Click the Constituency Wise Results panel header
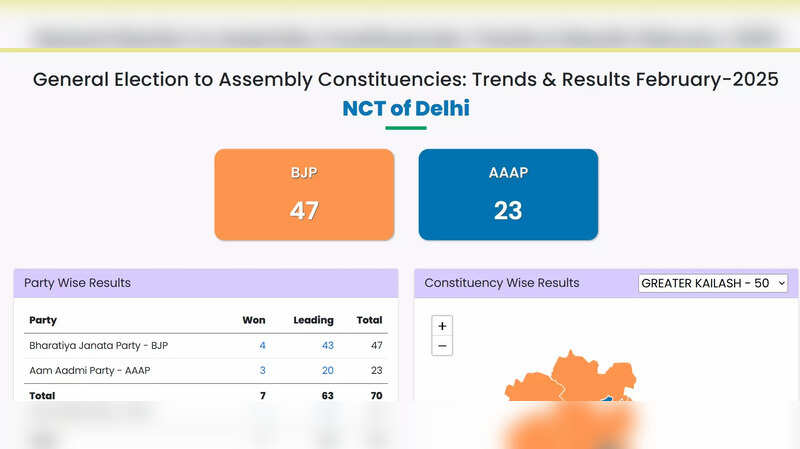 [502, 283]
